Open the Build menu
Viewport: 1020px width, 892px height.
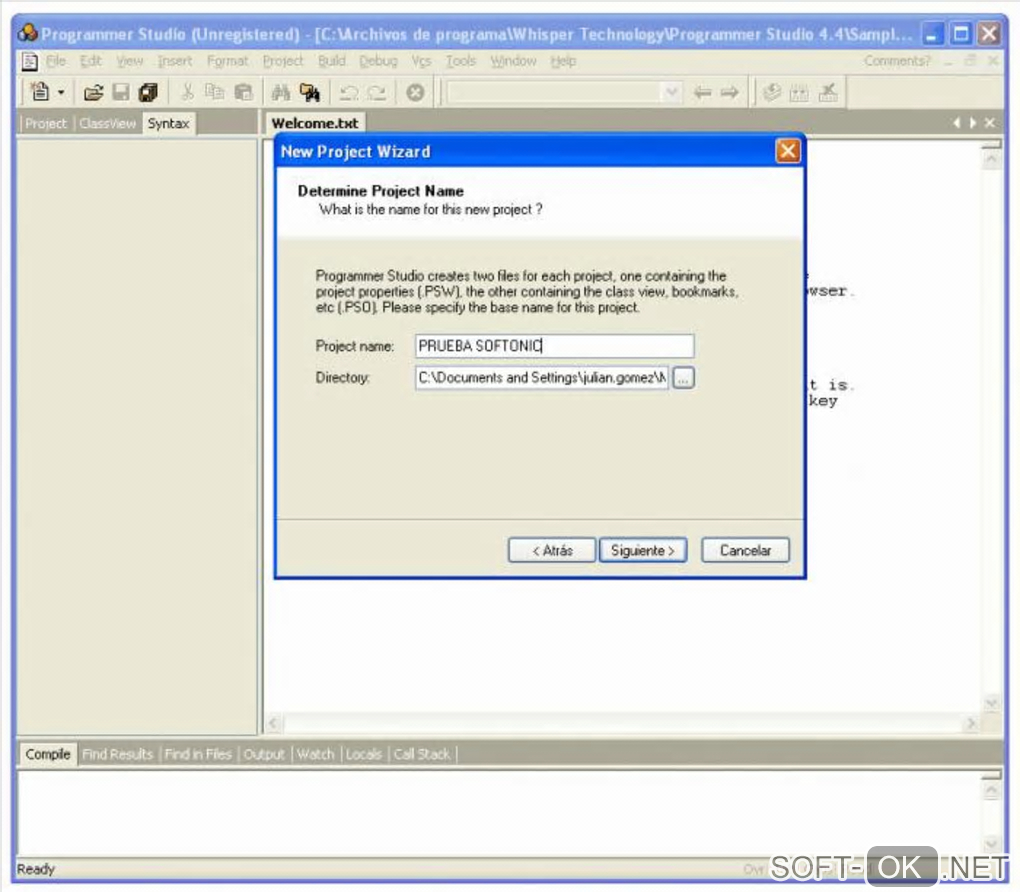tap(332, 61)
